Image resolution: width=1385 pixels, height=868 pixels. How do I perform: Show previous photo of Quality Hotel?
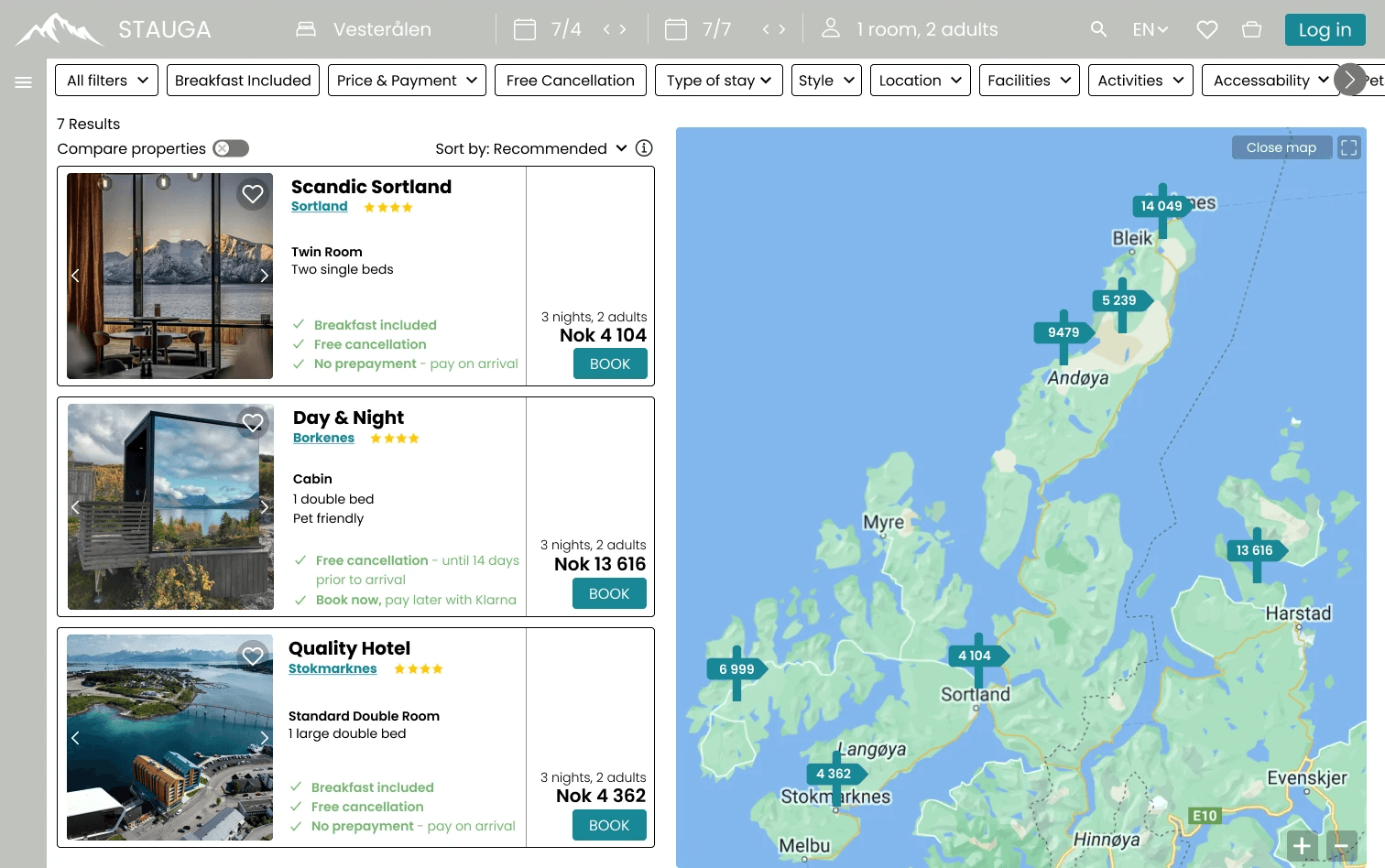(x=75, y=738)
